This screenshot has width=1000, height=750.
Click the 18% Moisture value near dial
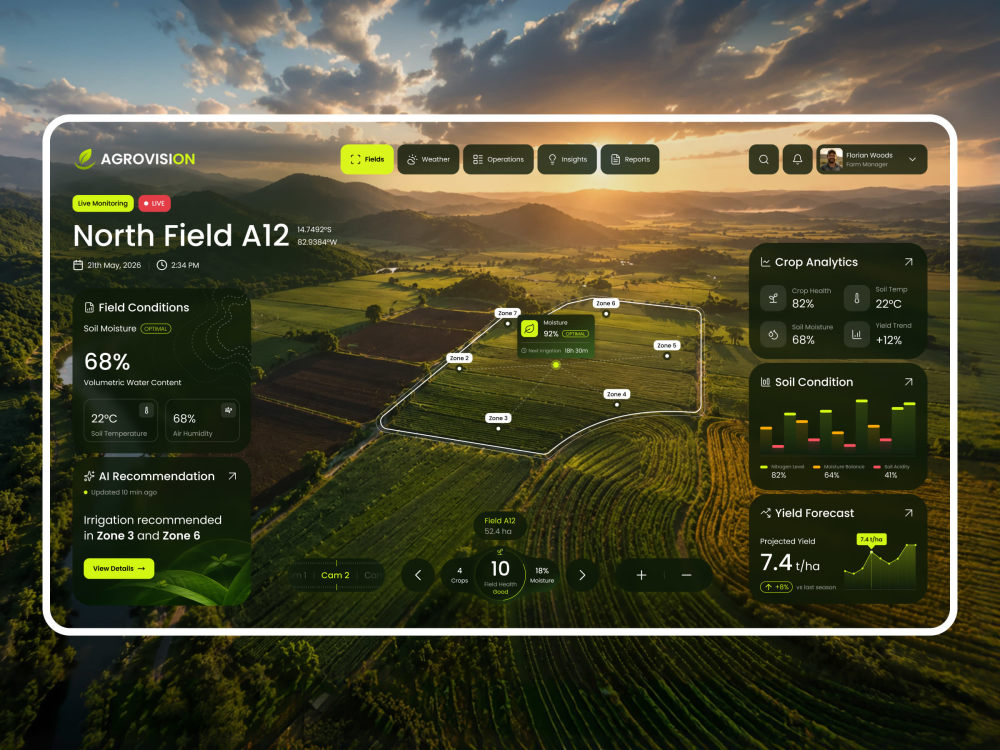(x=542, y=575)
